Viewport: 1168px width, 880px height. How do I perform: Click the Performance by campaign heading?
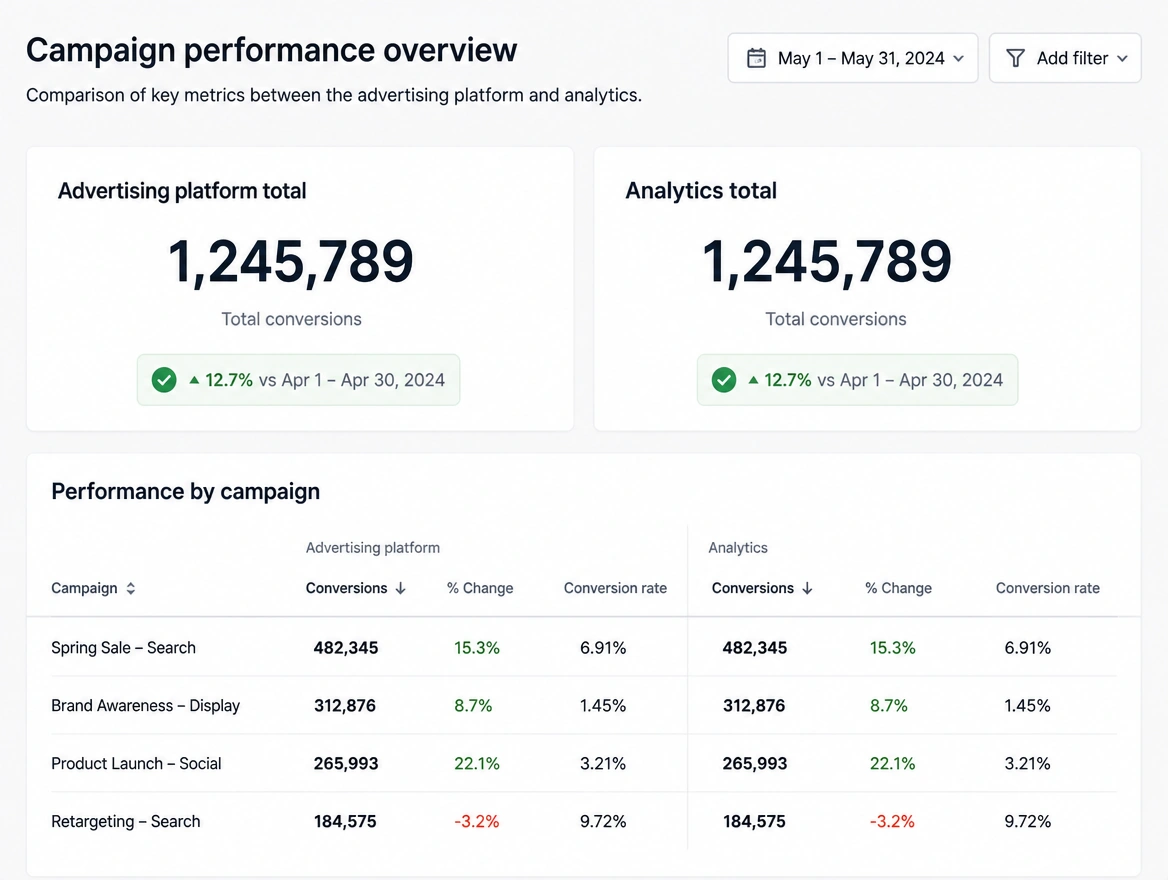click(x=185, y=492)
